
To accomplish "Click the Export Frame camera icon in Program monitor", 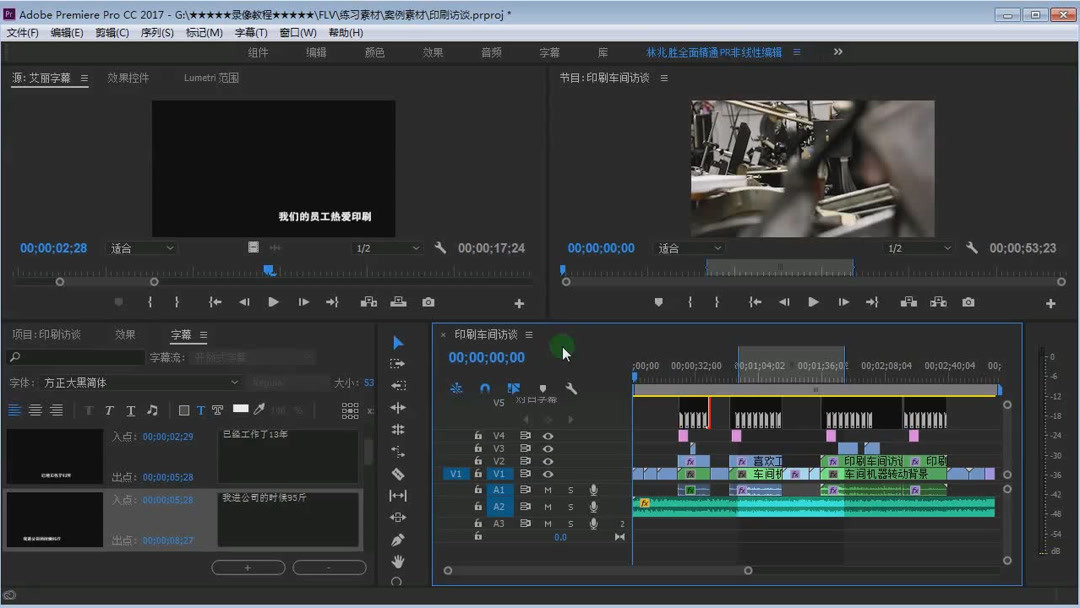I will (x=968, y=302).
